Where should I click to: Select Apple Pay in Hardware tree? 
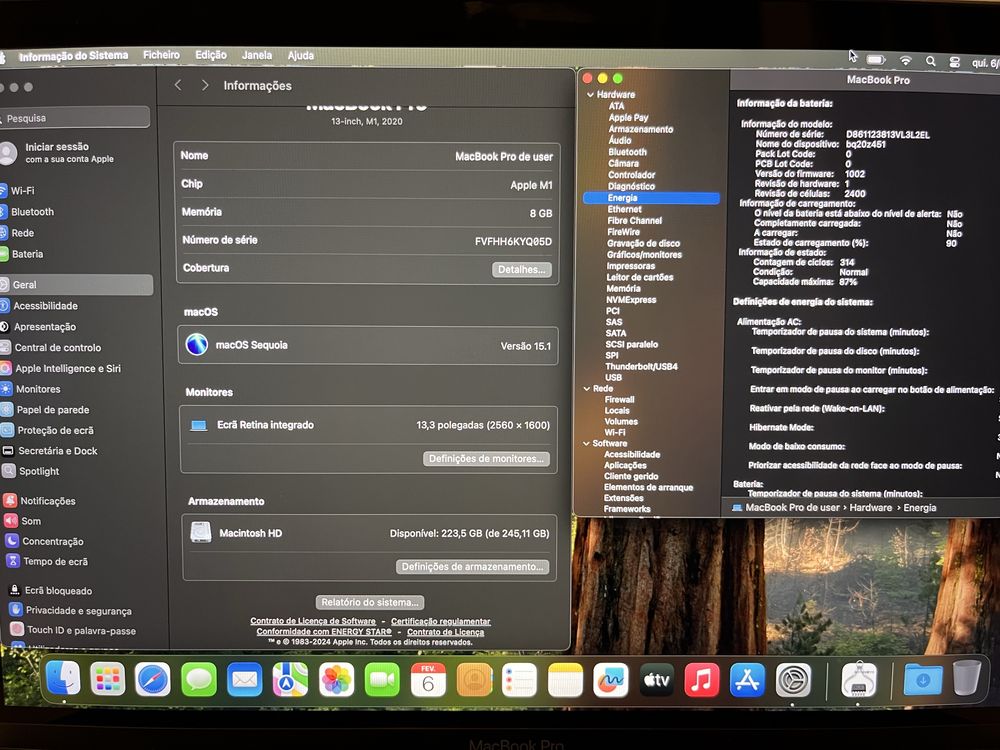pos(628,117)
